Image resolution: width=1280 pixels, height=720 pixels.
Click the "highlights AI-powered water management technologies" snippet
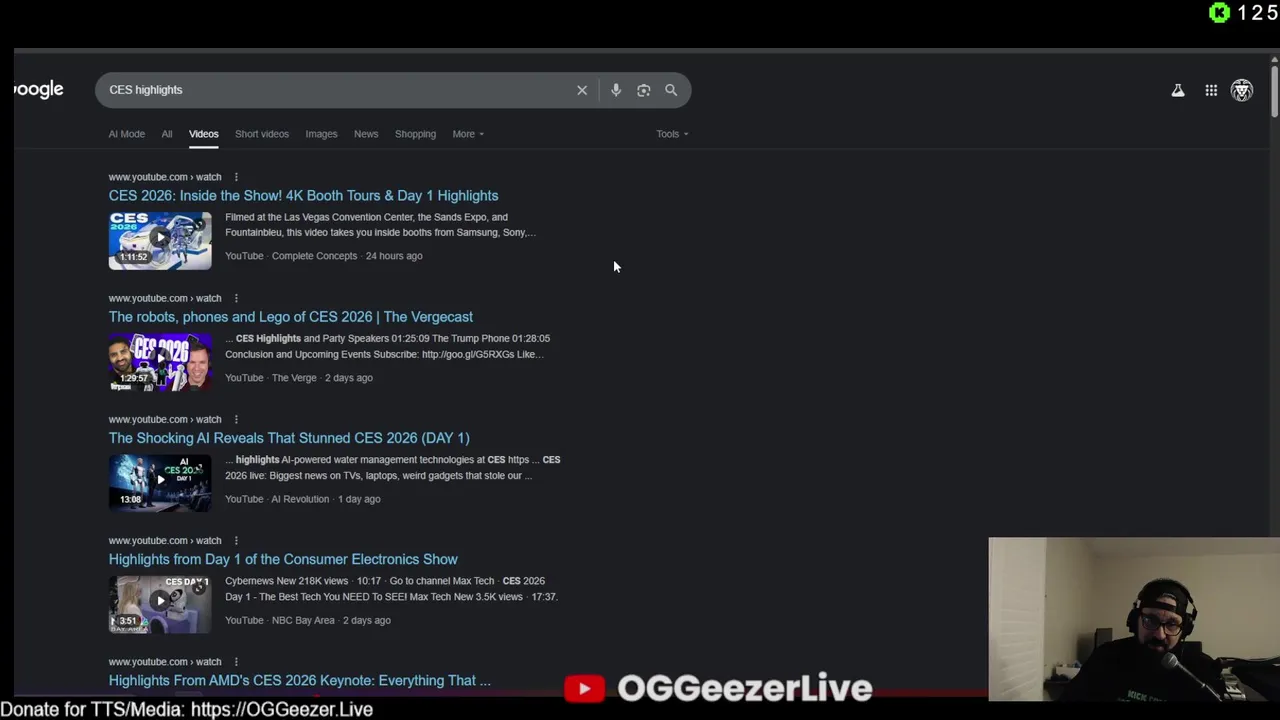[x=393, y=468]
